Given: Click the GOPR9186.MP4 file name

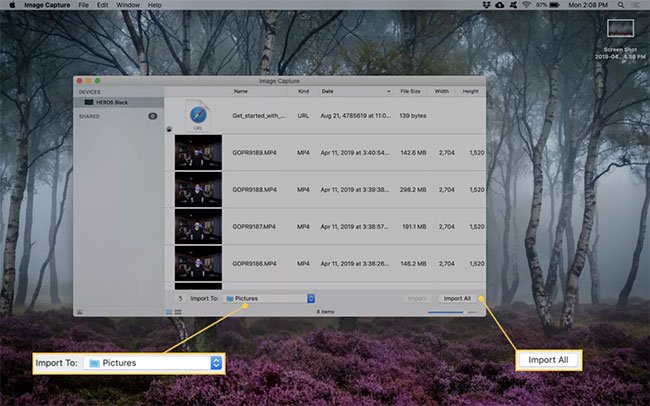Looking at the screenshot, I should tap(254, 263).
